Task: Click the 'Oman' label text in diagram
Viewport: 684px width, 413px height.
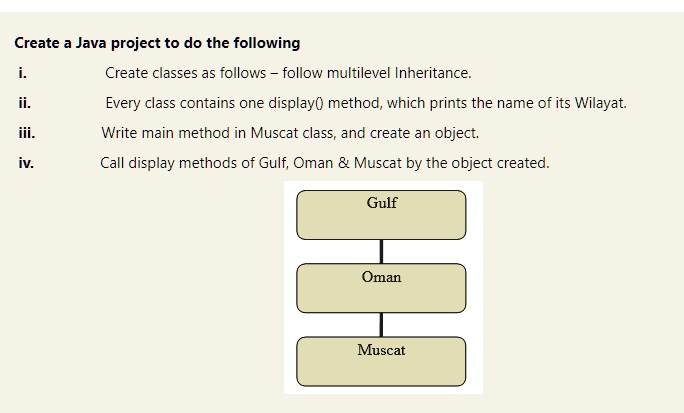Action: (381, 276)
